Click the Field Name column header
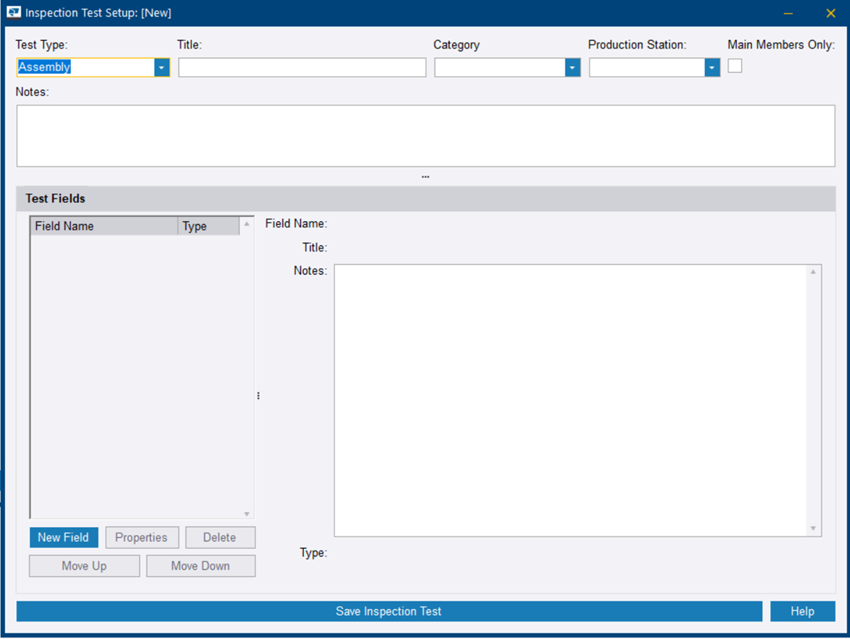This screenshot has height=639, width=850. [104, 226]
